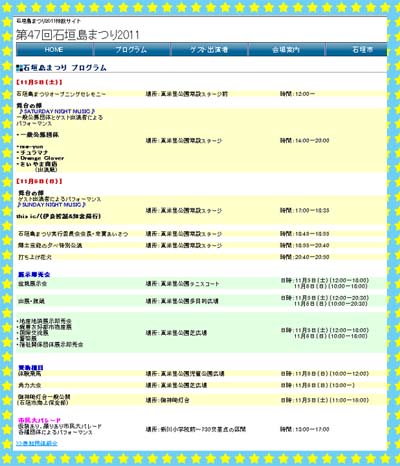Open the 石垣市 navigation tab
Screen dimensions: 400x466
tap(357, 50)
